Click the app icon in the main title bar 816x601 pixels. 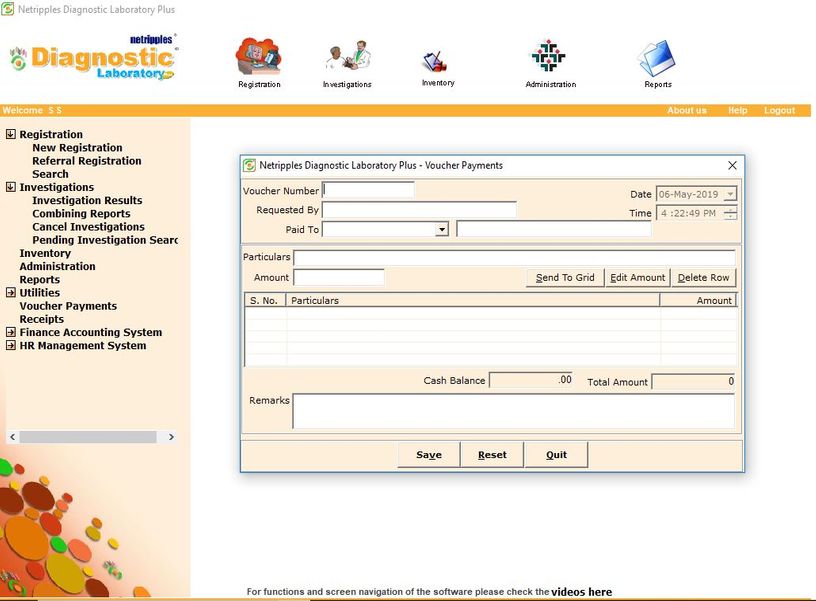click(x=7, y=9)
